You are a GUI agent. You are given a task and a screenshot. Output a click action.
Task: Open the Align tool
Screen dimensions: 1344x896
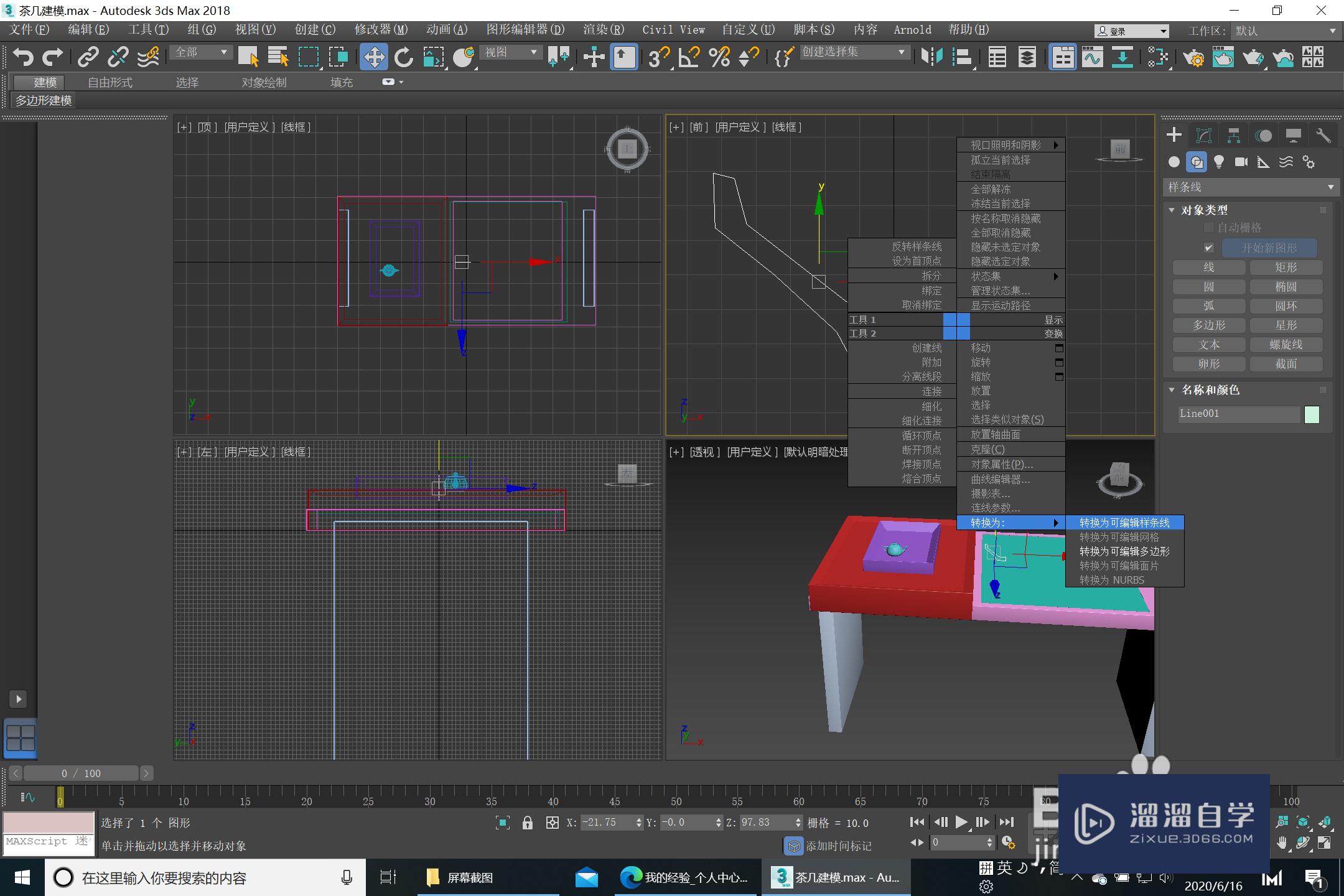point(962,57)
